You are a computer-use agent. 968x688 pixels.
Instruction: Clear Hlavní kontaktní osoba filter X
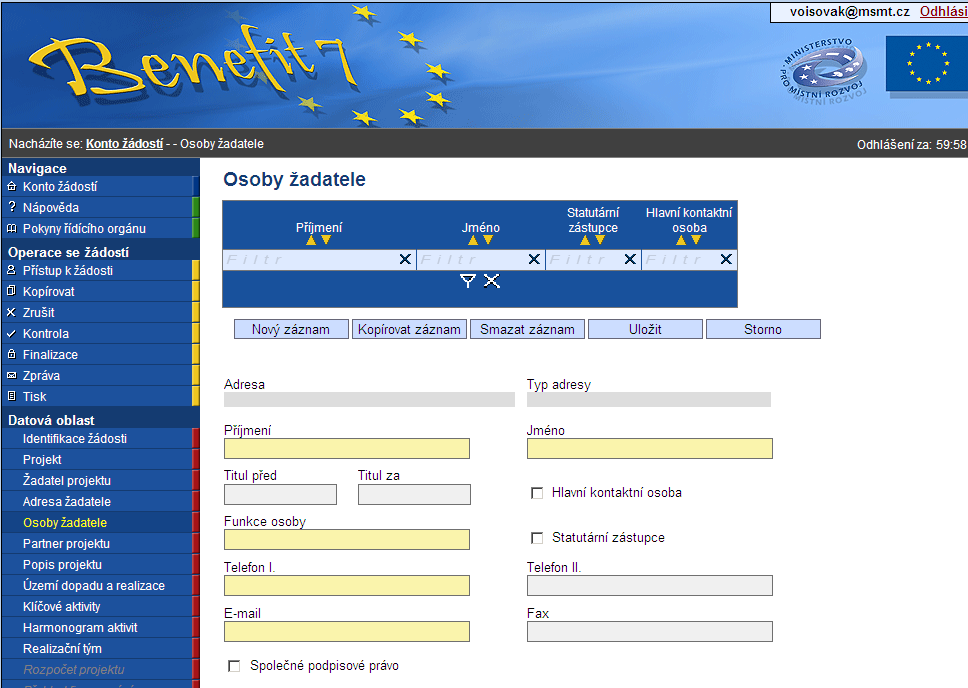726,259
